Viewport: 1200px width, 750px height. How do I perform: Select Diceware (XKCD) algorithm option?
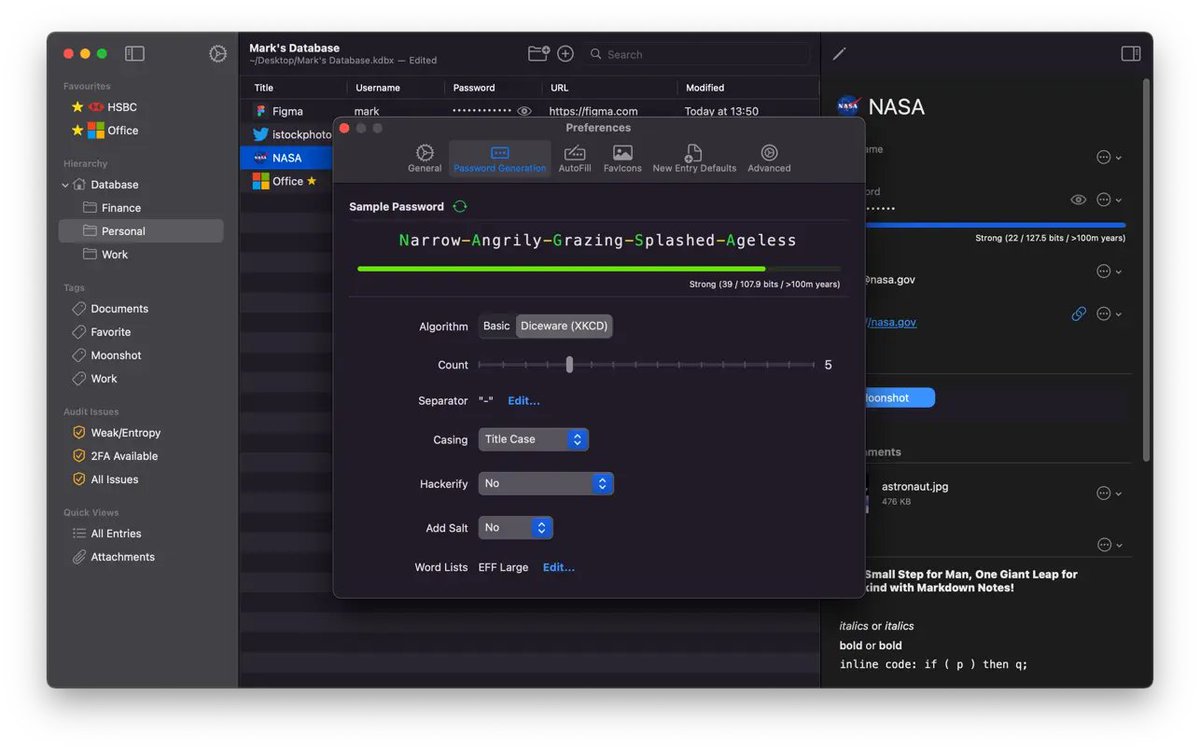click(564, 326)
